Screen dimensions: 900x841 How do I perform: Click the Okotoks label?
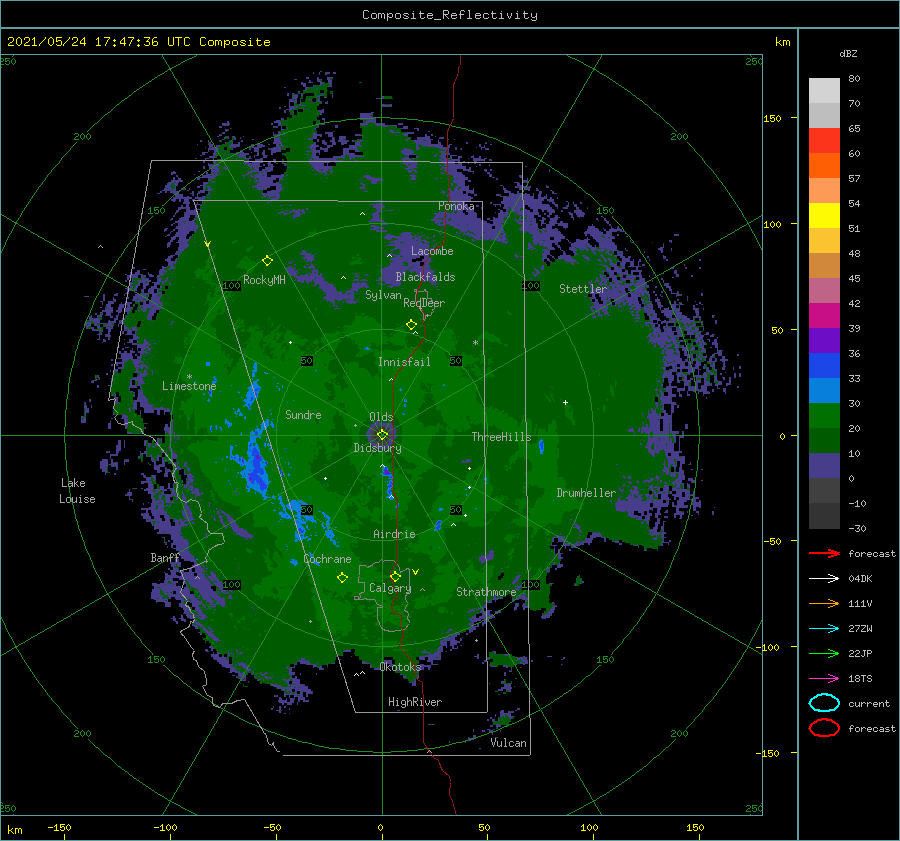400,667
